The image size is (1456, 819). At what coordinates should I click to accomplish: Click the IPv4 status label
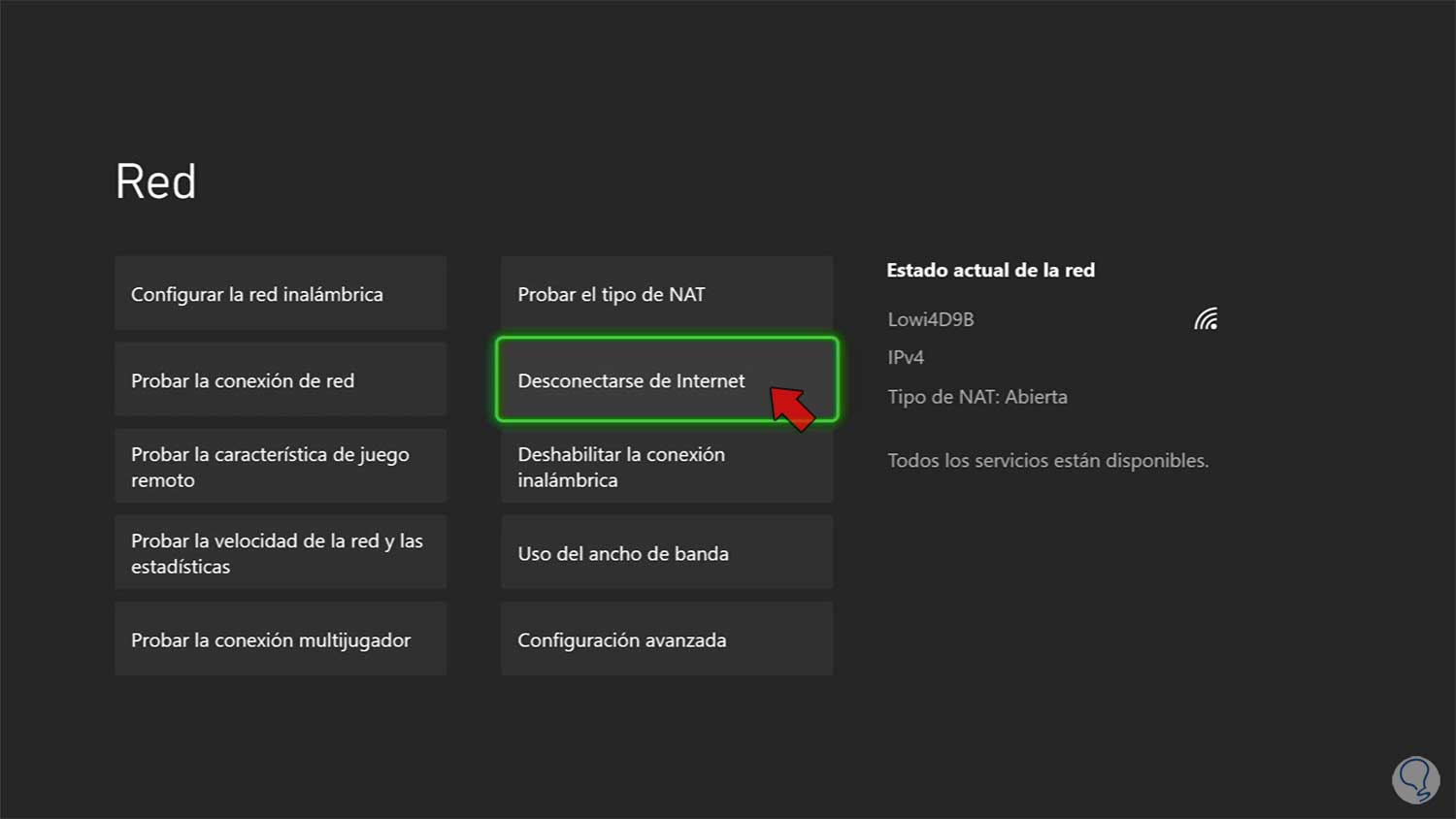[906, 357]
